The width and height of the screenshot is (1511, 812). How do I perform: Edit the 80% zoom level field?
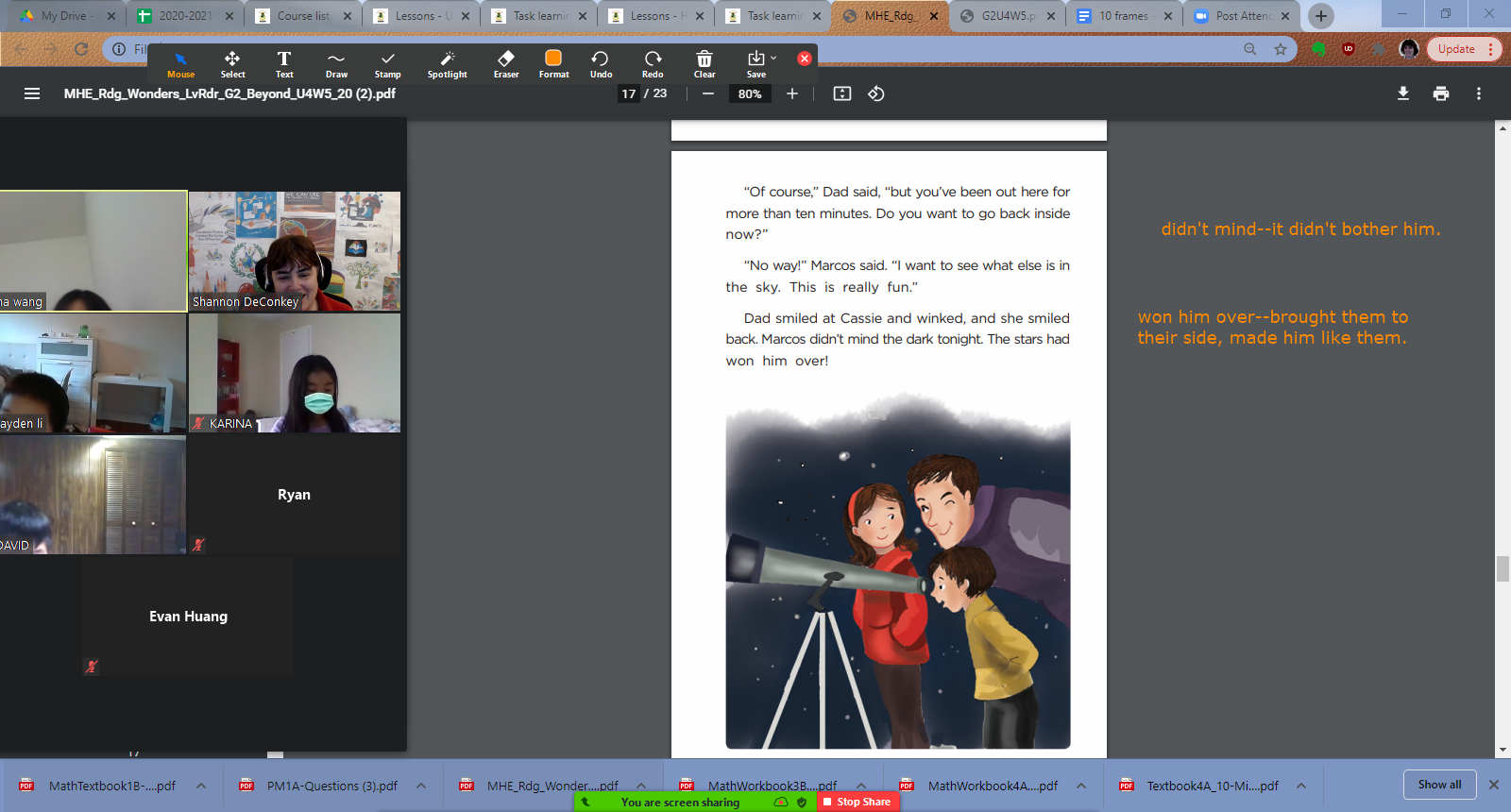pos(750,93)
